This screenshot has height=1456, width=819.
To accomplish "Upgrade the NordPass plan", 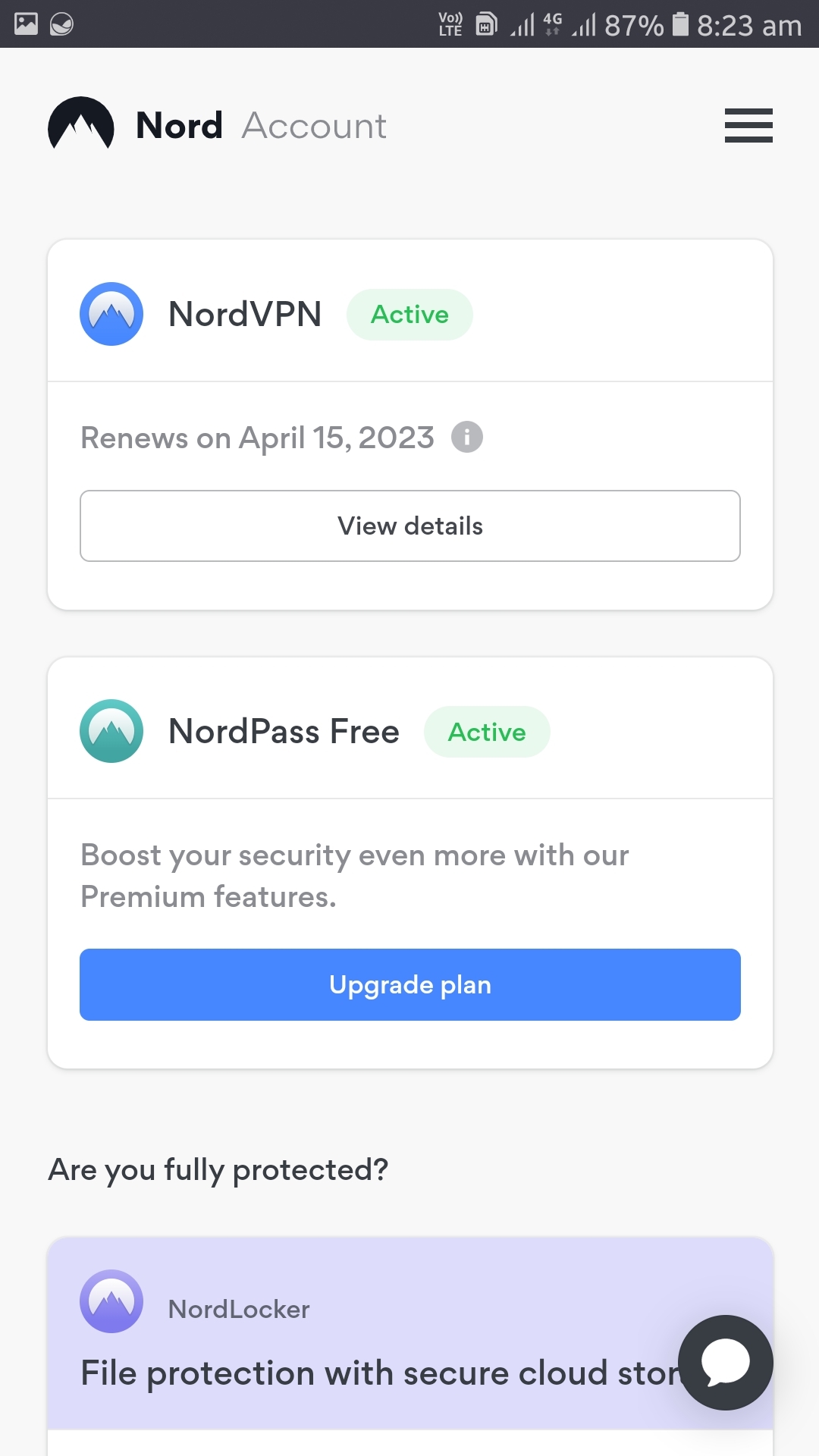I will click(410, 984).
